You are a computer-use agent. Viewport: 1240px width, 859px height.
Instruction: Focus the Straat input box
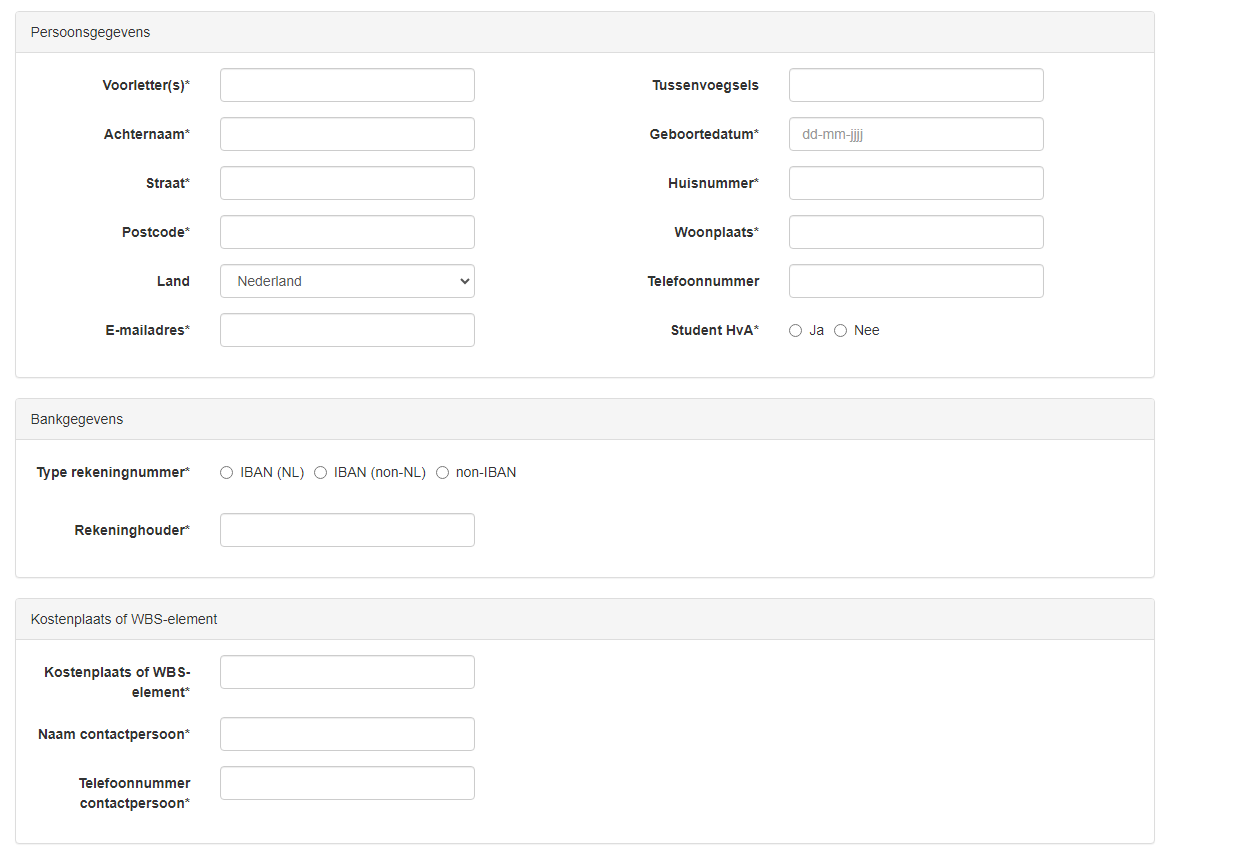(347, 184)
